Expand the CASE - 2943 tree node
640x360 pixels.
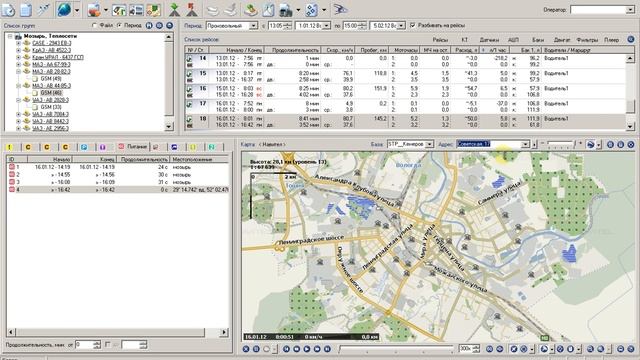coord(18,43)
